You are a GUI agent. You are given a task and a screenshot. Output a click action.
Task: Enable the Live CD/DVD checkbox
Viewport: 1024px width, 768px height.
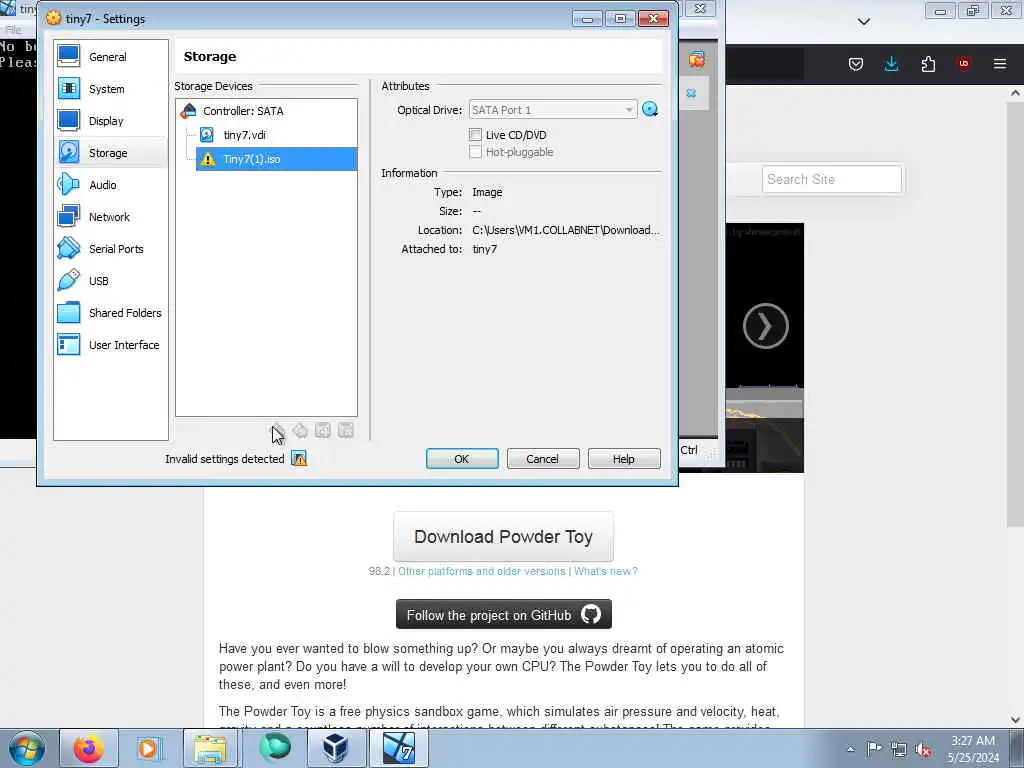pos(475,135)
